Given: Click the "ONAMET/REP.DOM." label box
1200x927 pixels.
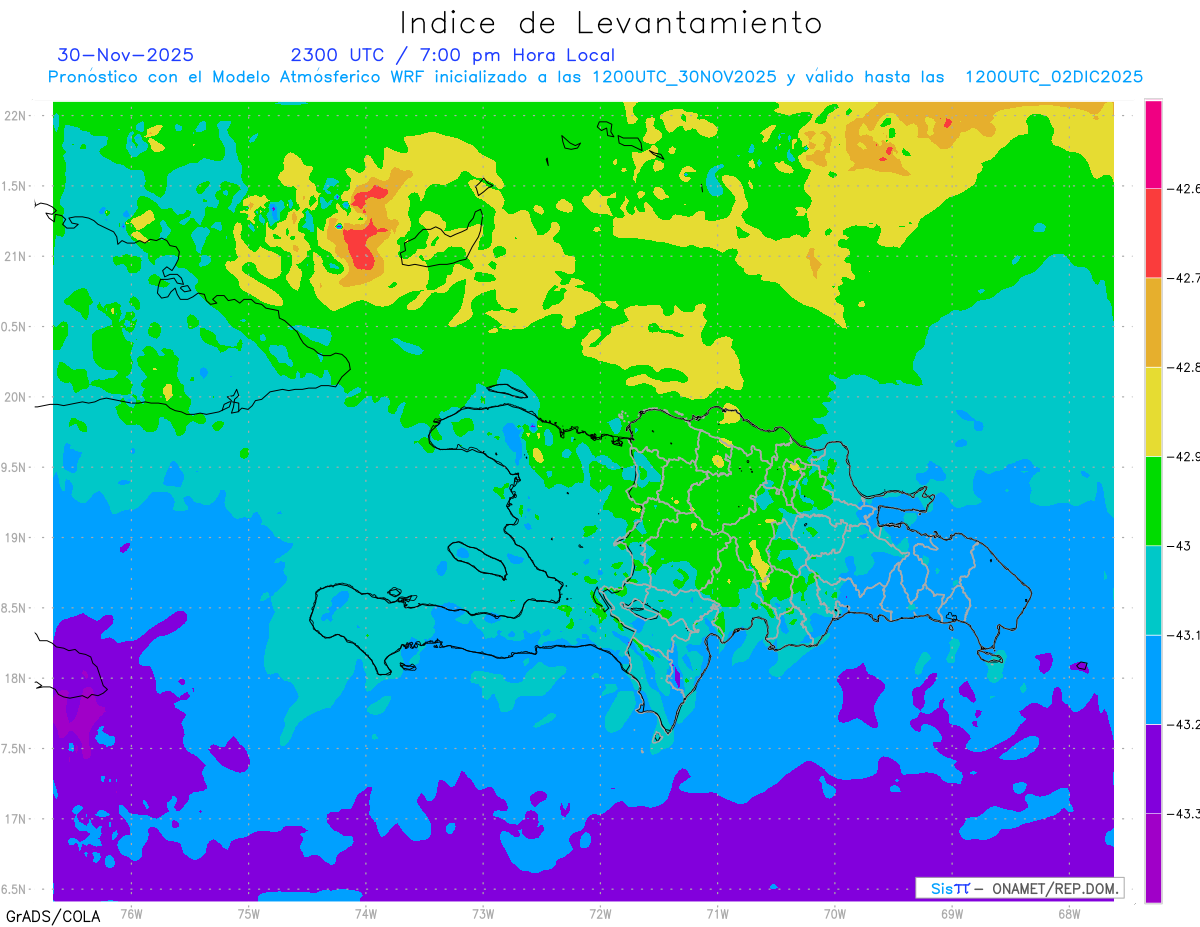Looking at the screenshot, I should 1020,888.
